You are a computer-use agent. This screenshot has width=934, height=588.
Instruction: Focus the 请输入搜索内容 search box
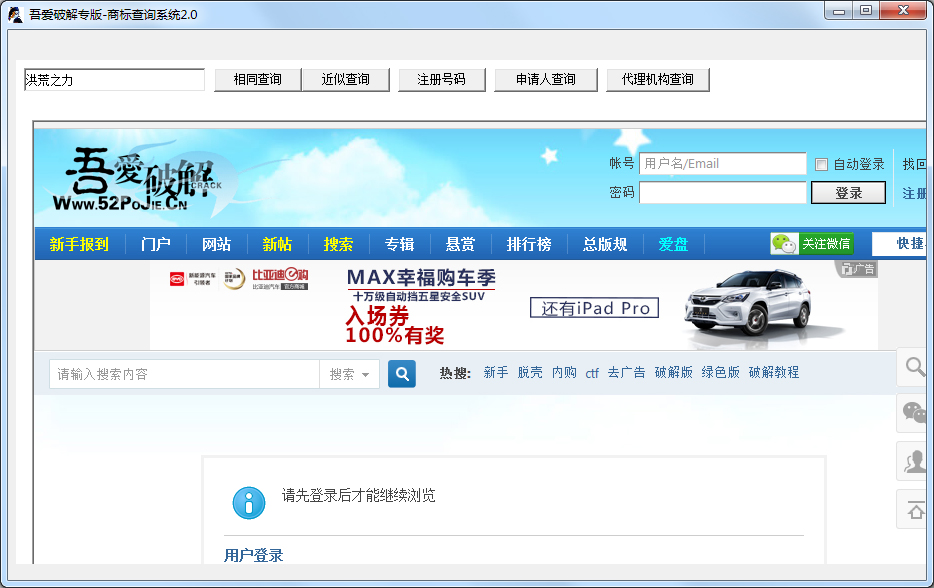coord(185,374)
